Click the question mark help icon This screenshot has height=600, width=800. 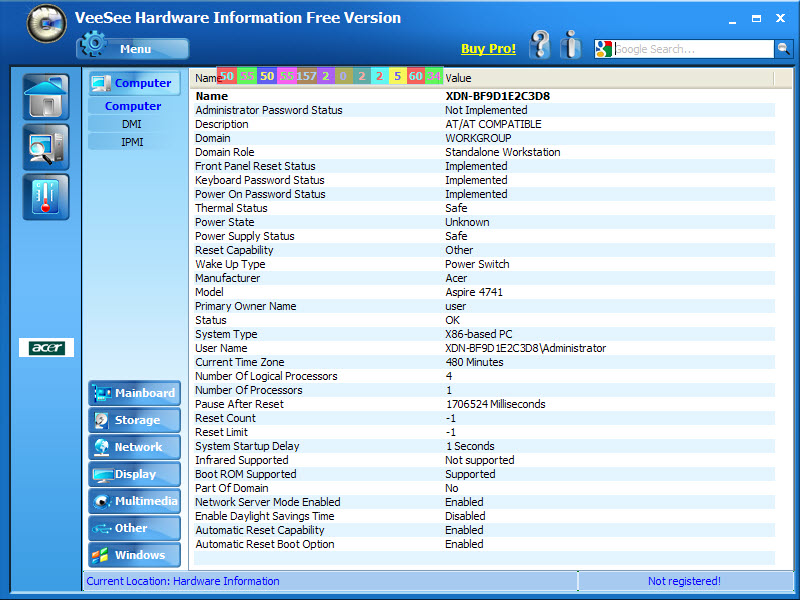540,45
